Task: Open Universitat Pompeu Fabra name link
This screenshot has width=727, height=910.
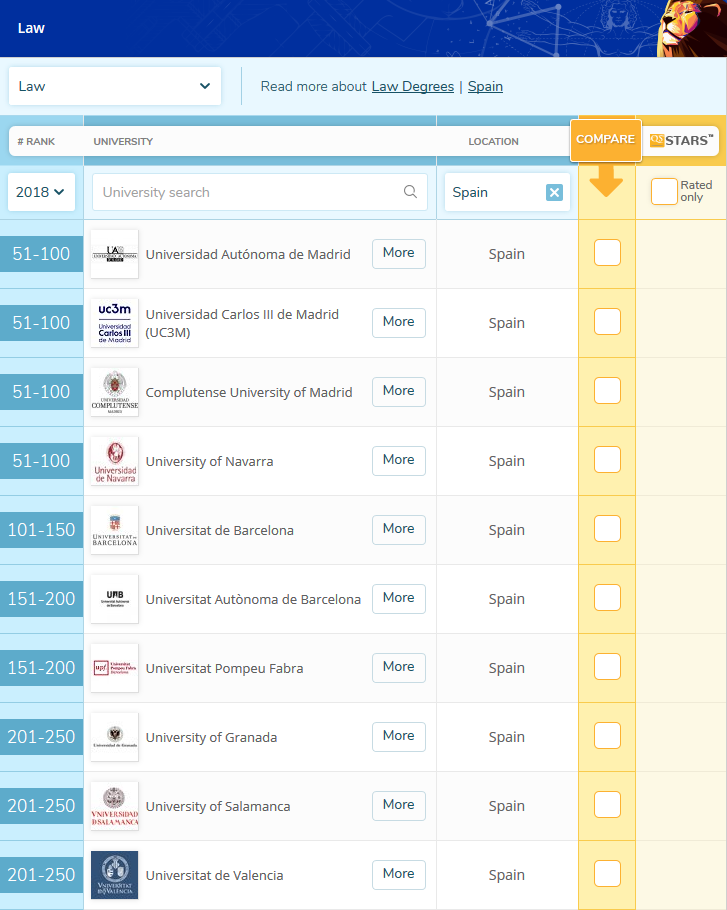Action: 225,669
